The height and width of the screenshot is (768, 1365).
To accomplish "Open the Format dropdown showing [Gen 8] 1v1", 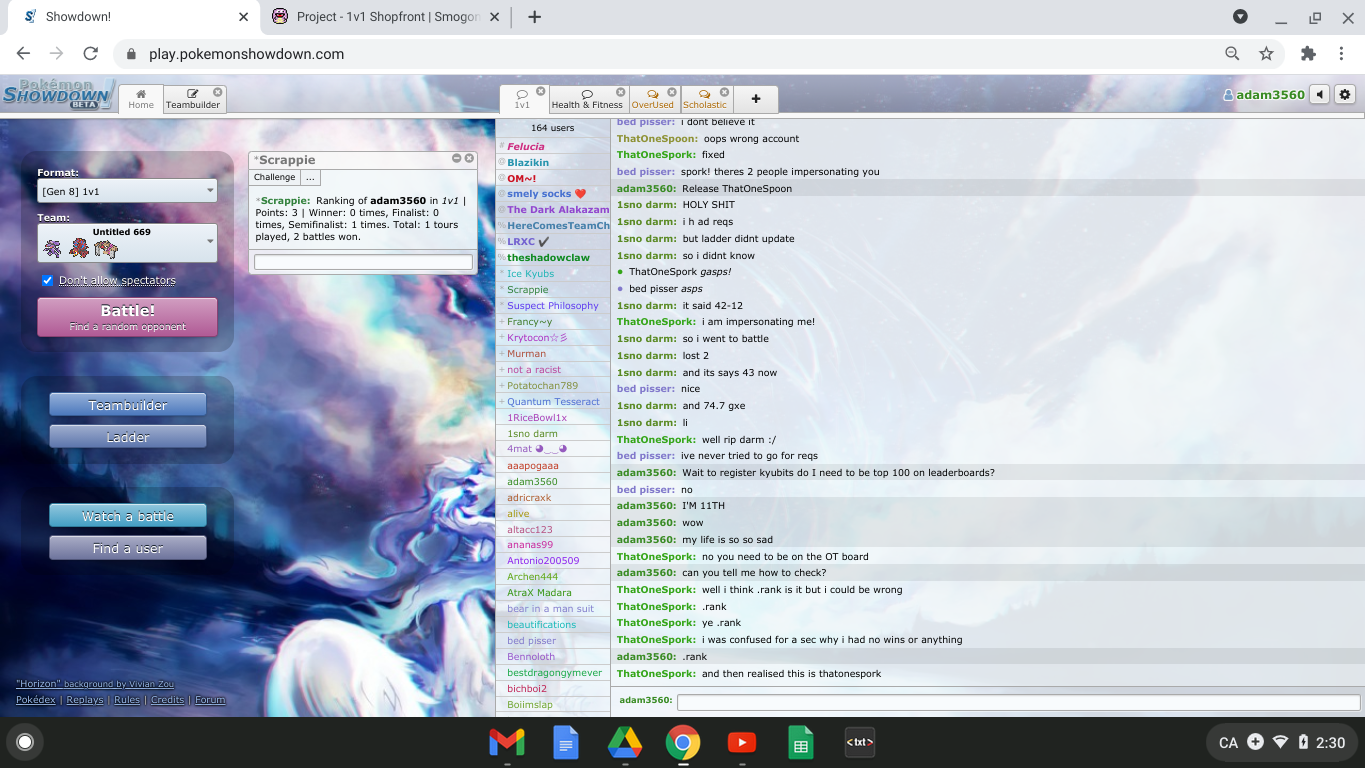I will (x=127, y=191).
